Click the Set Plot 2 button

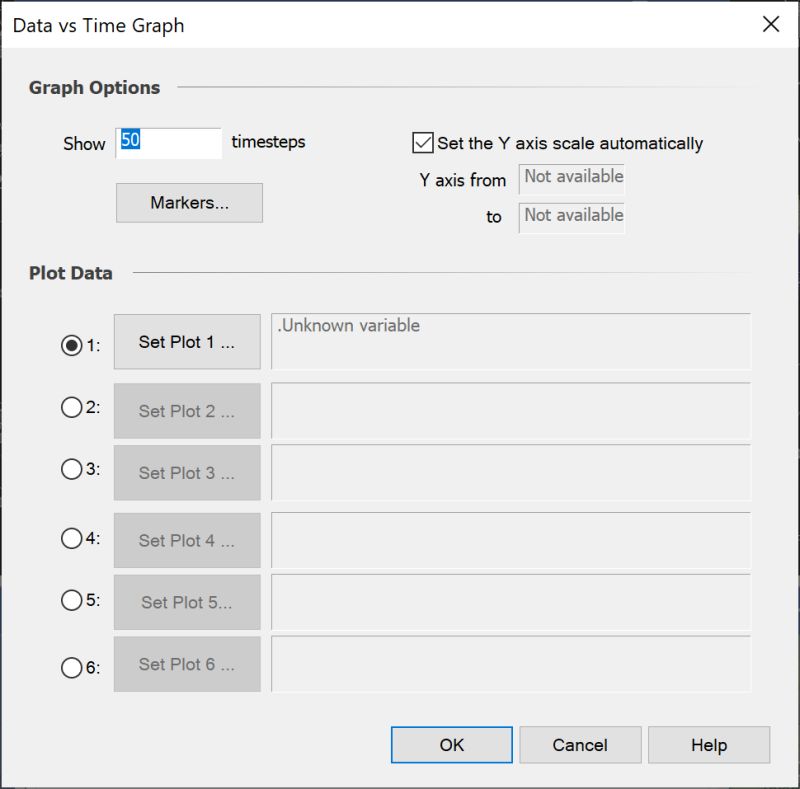point(187,411)
